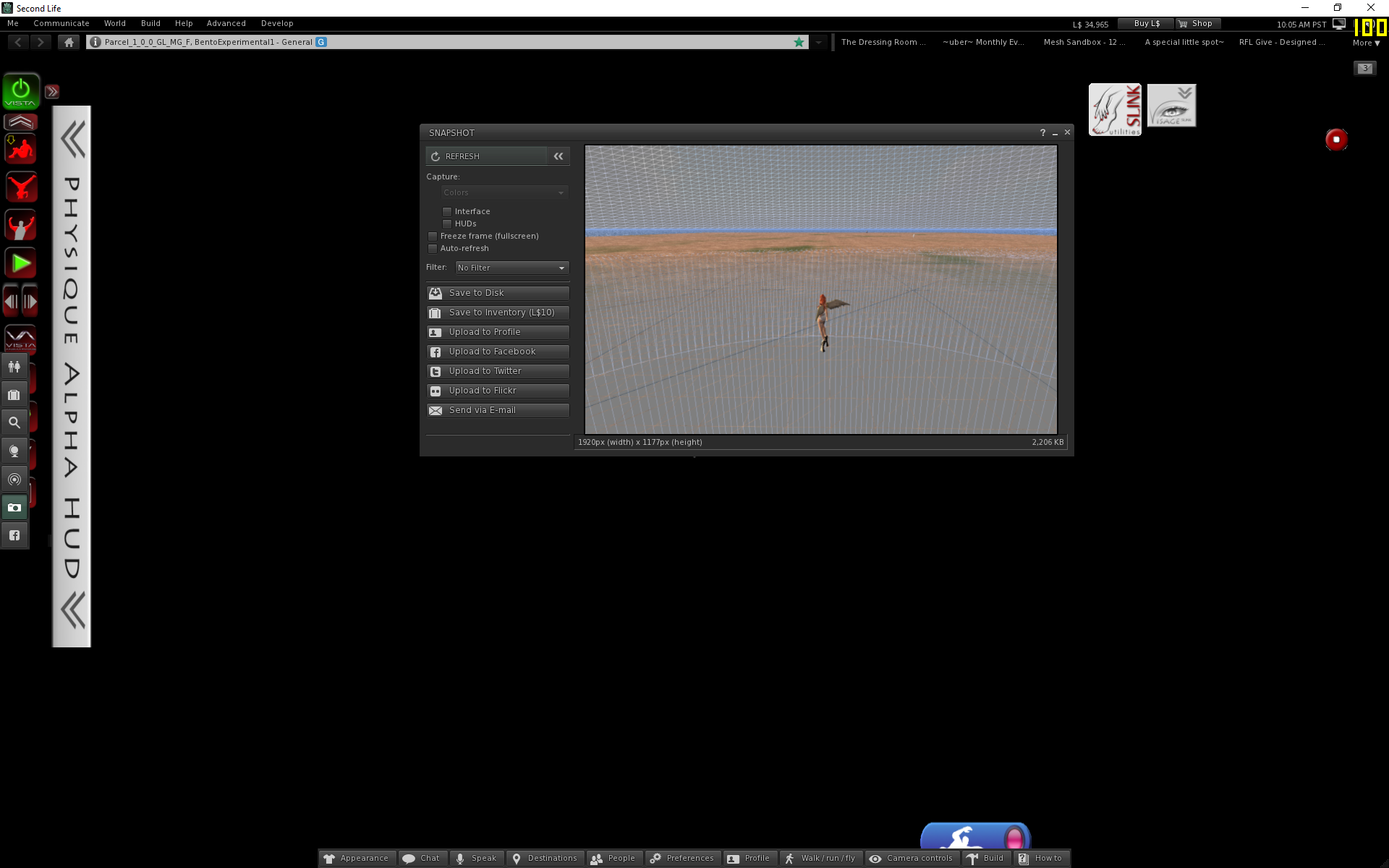
Task: Open the Shop button
Action: tap(1199, 24)
